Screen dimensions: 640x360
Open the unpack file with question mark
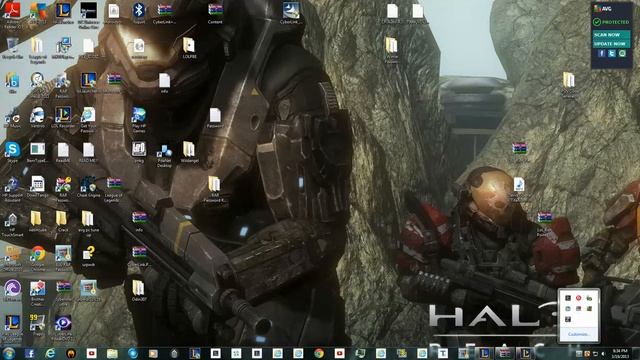(88, 256)
